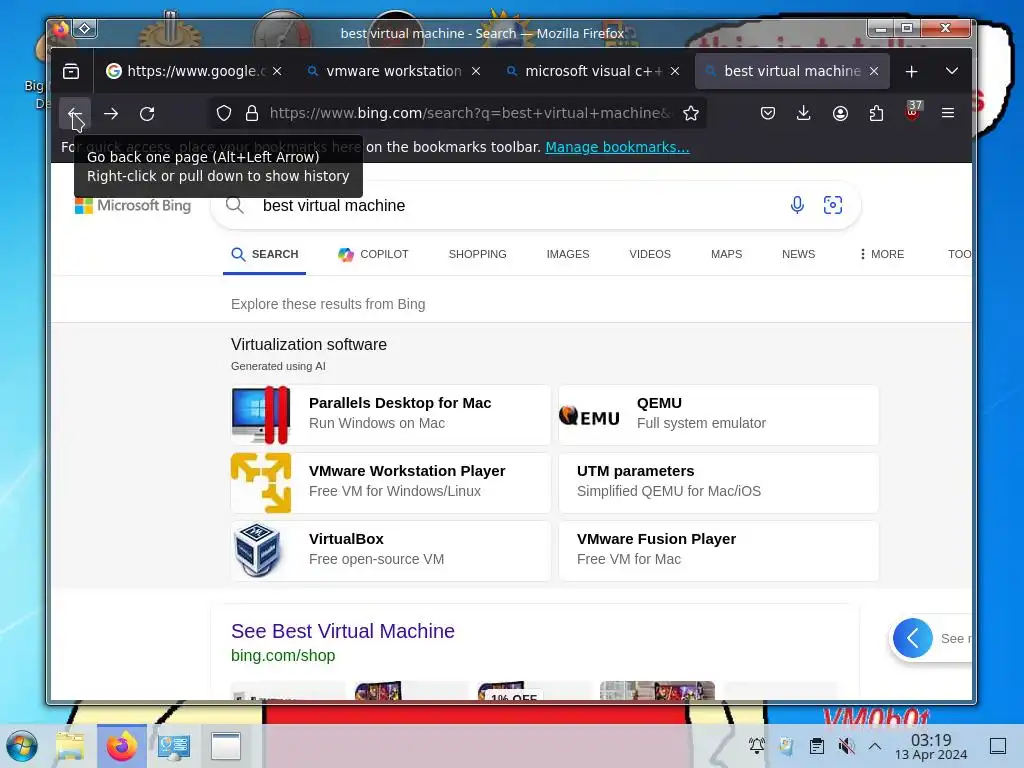Bookmark this page with the star
This screenshot has height=768, width=1024.
point(691,114)
